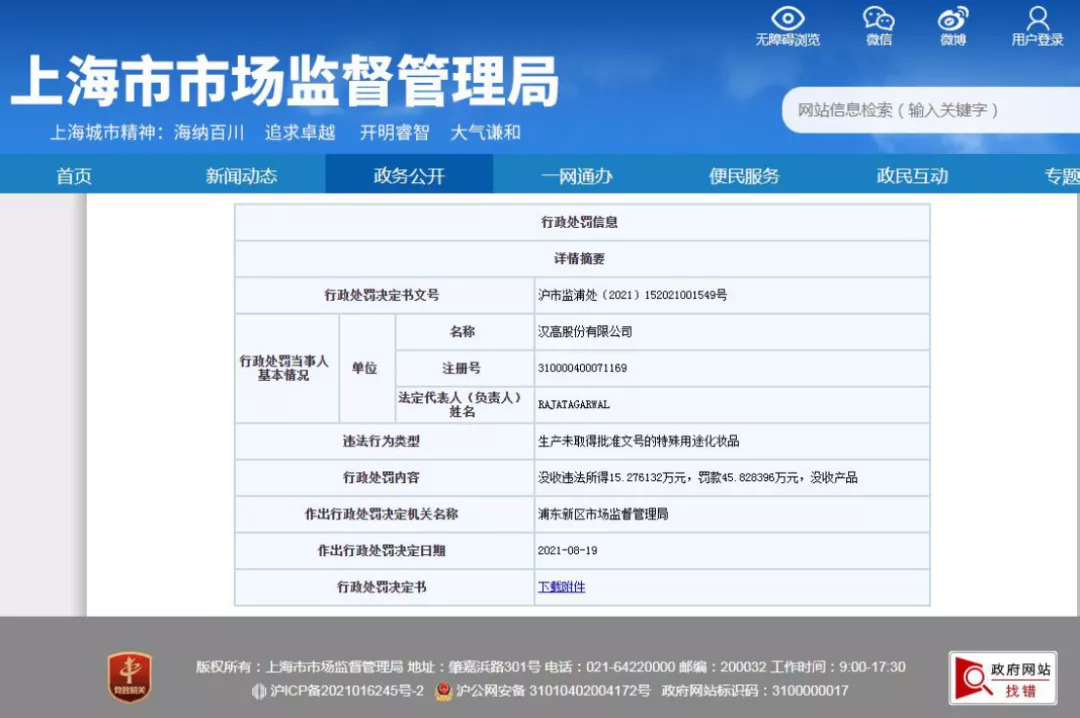Open the 一网通办 navigation tab
Screen dimensions: 1080x718
(x=577, y=177)
